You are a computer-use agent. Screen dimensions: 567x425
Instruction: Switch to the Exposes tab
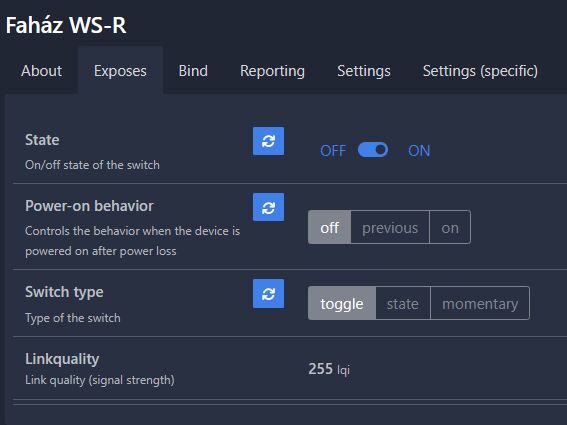click(x=120, y=71)
